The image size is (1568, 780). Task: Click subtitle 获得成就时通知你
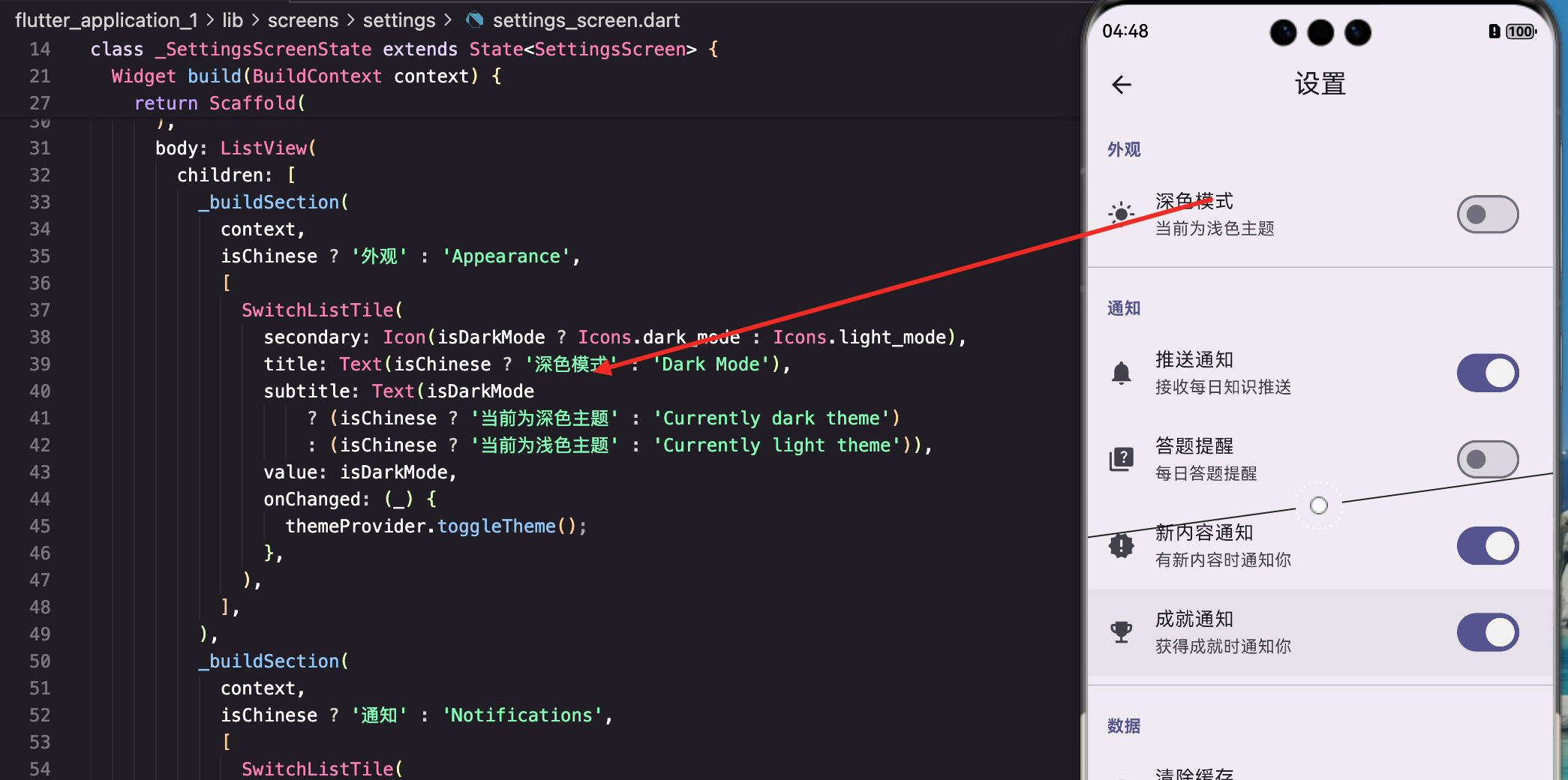pos(1223,646)
